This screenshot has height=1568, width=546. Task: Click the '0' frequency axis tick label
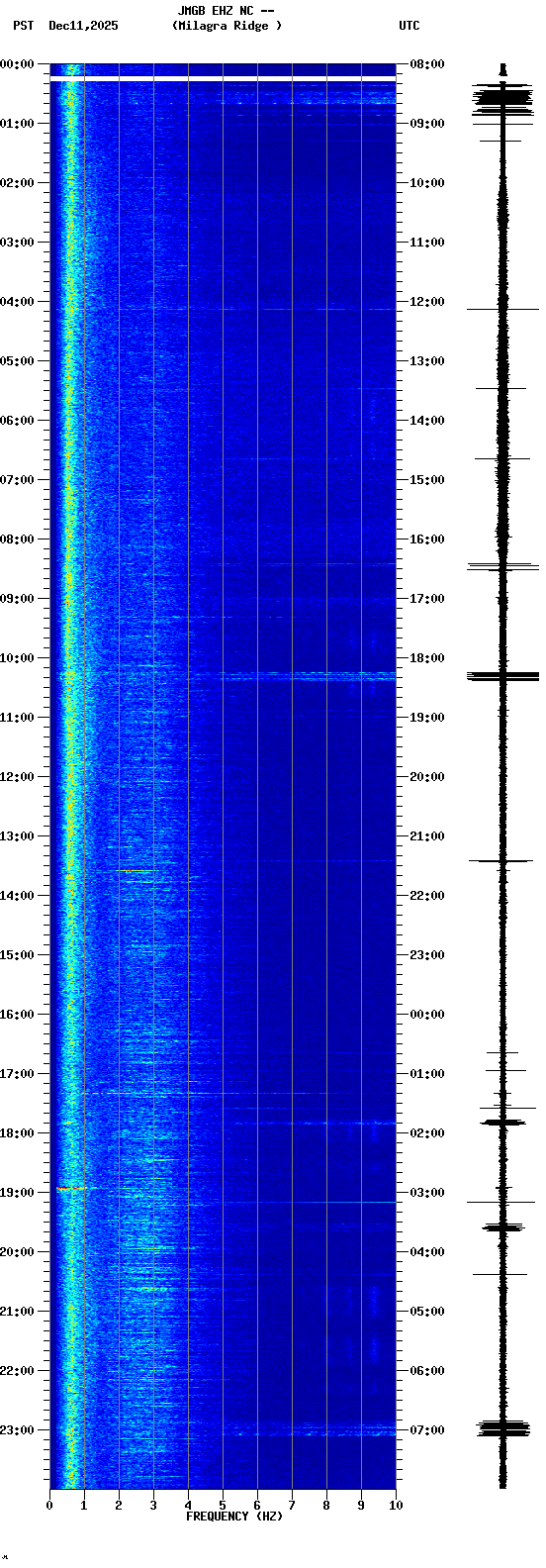(x=49, y=1506)
